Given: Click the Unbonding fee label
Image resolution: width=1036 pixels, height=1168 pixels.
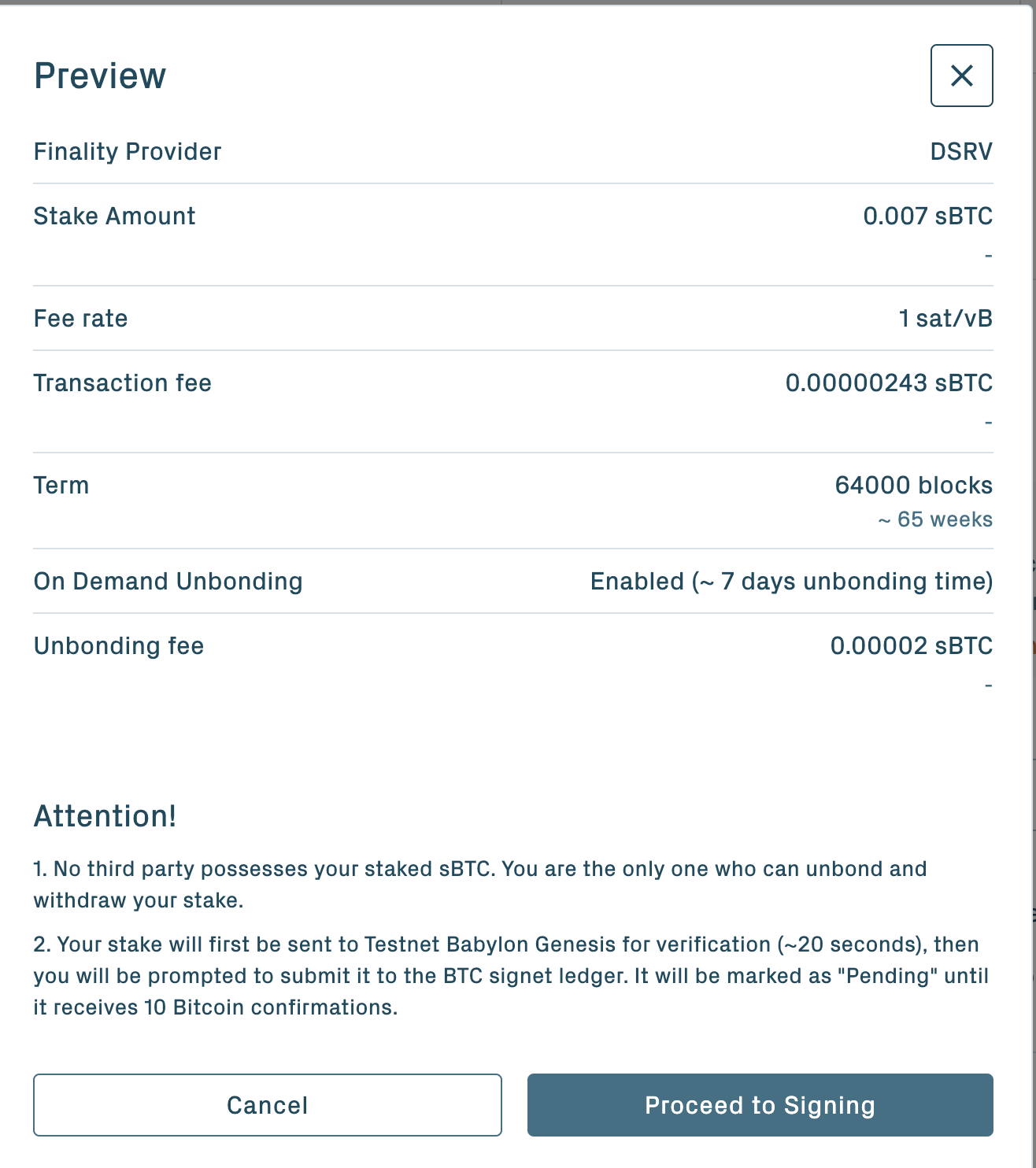Looking at the screenshot, I should pyautogui.click(x=118, y=645).
